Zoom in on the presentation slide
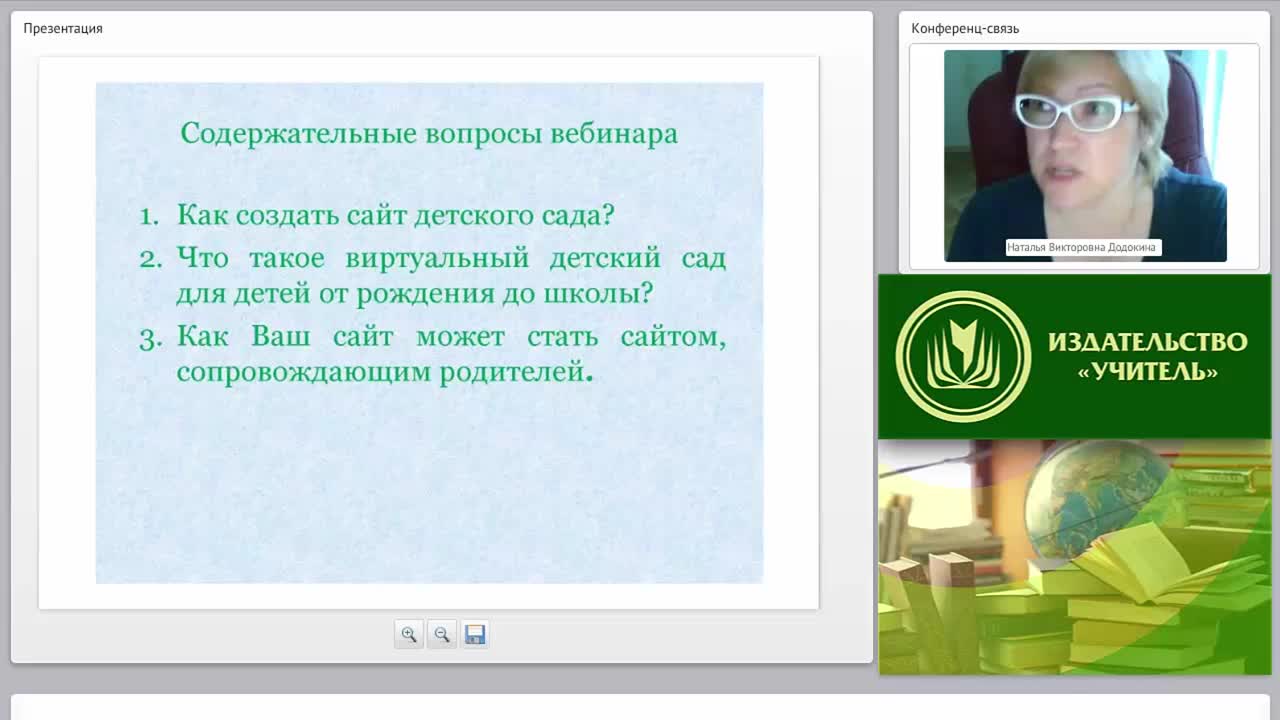Image resolution: width=1280 pixels, height=720 pixels. (x=409, y=634)
